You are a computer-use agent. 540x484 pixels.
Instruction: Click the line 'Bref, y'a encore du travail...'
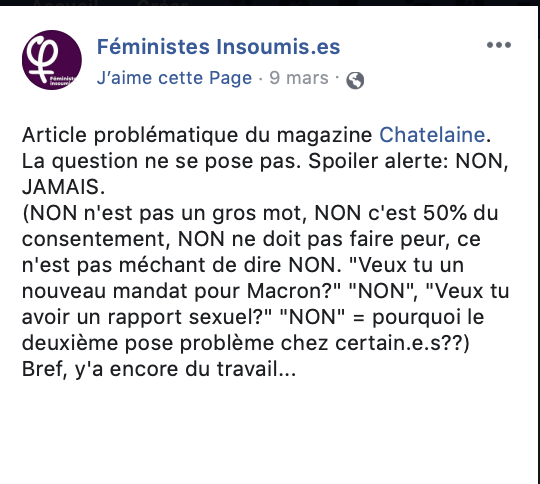pyautogui.click(x=159, y=369)
